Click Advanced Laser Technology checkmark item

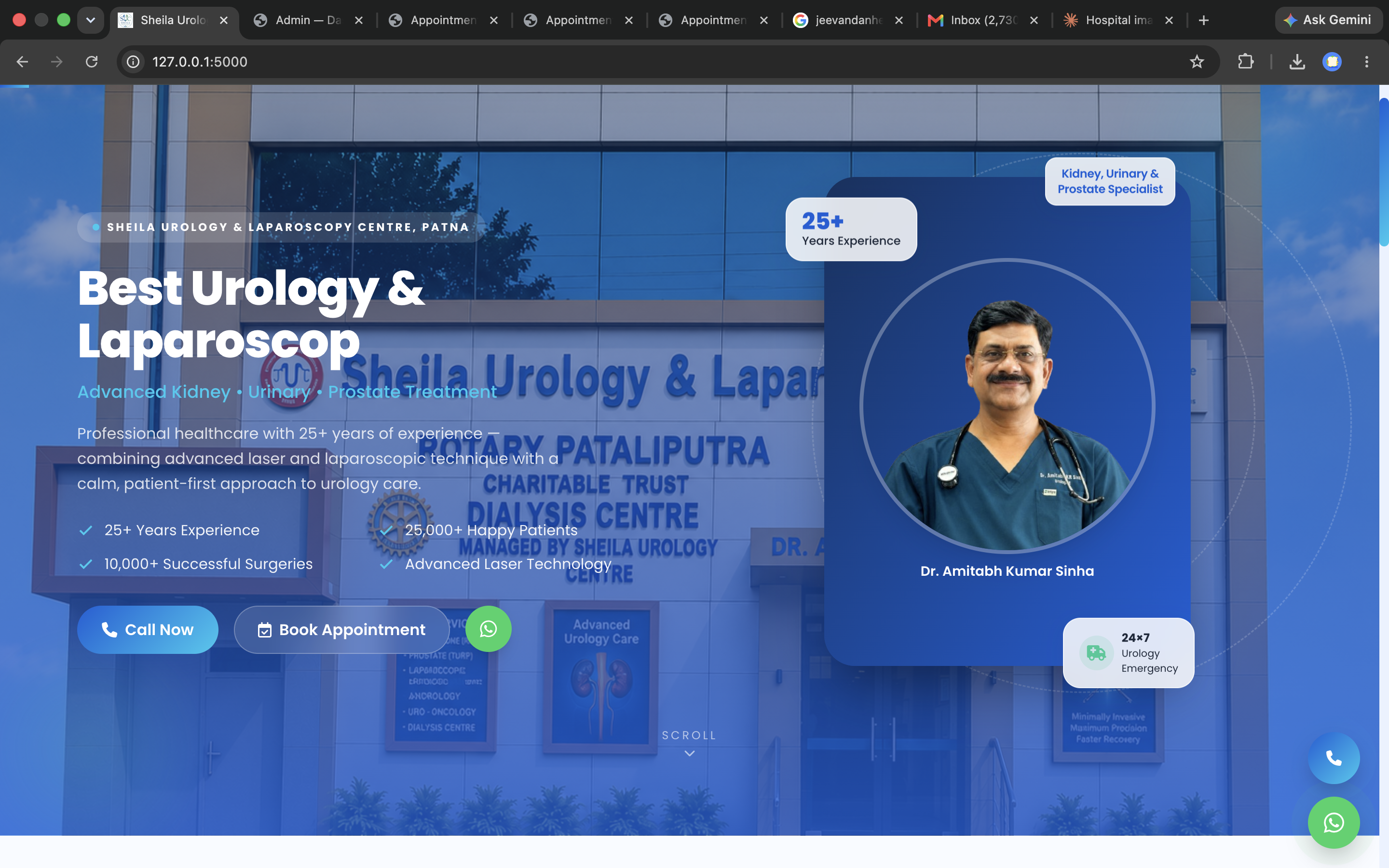495,564
